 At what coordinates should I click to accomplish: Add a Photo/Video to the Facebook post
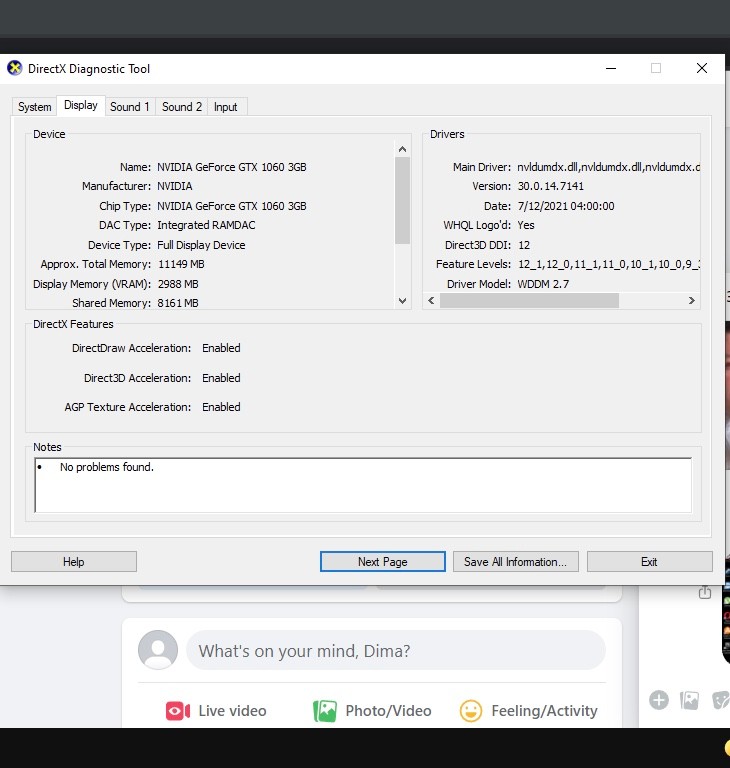pos(372,711)
